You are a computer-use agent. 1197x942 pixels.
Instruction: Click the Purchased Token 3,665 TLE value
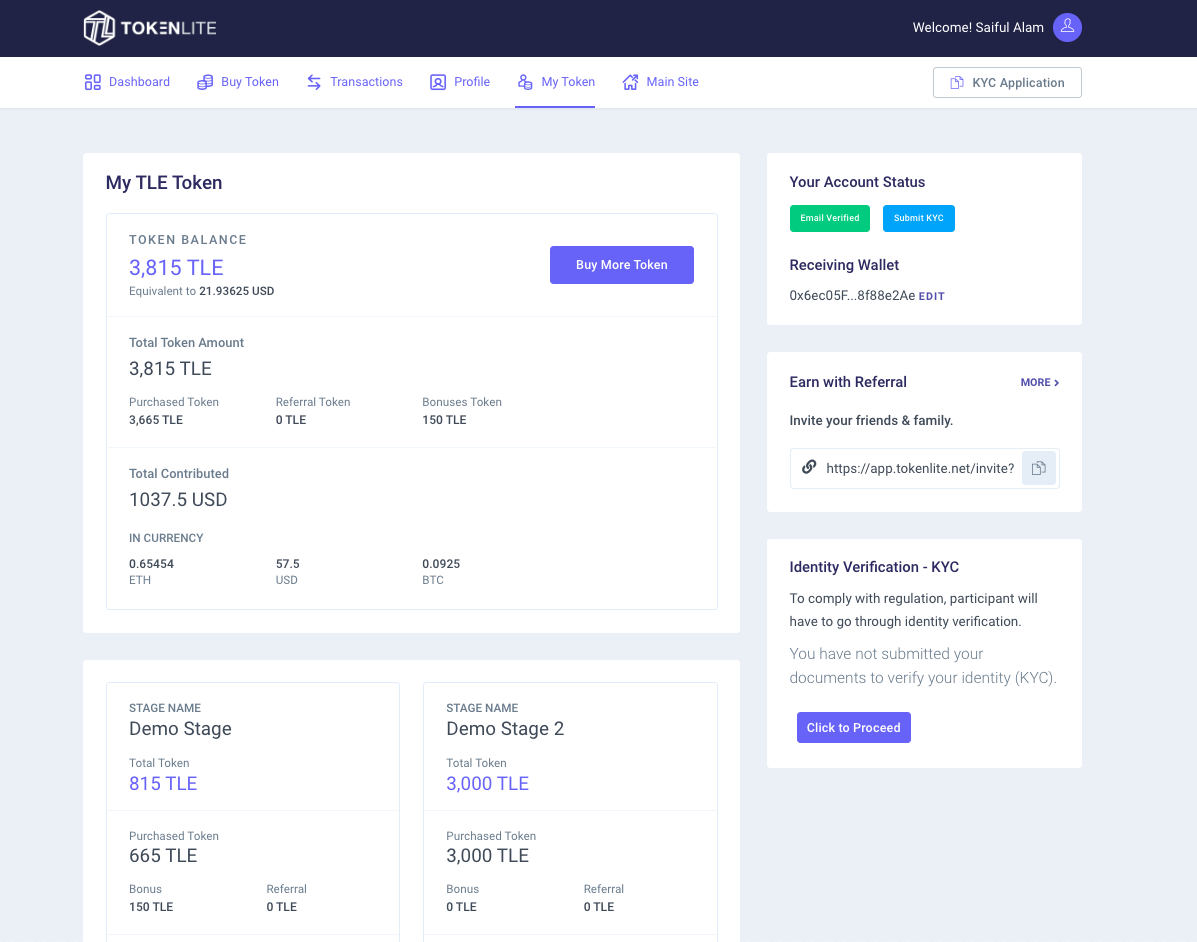pos(156,420)
